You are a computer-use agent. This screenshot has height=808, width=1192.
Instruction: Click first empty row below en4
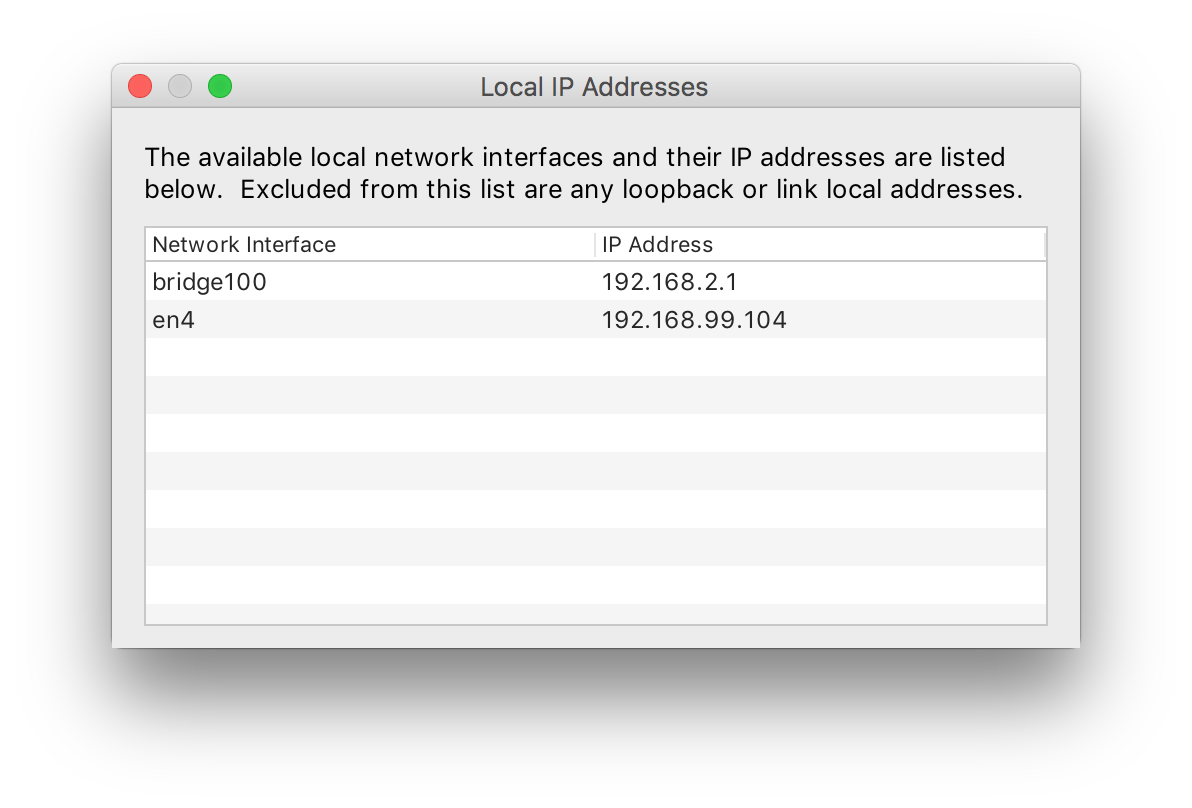(595, 357)
